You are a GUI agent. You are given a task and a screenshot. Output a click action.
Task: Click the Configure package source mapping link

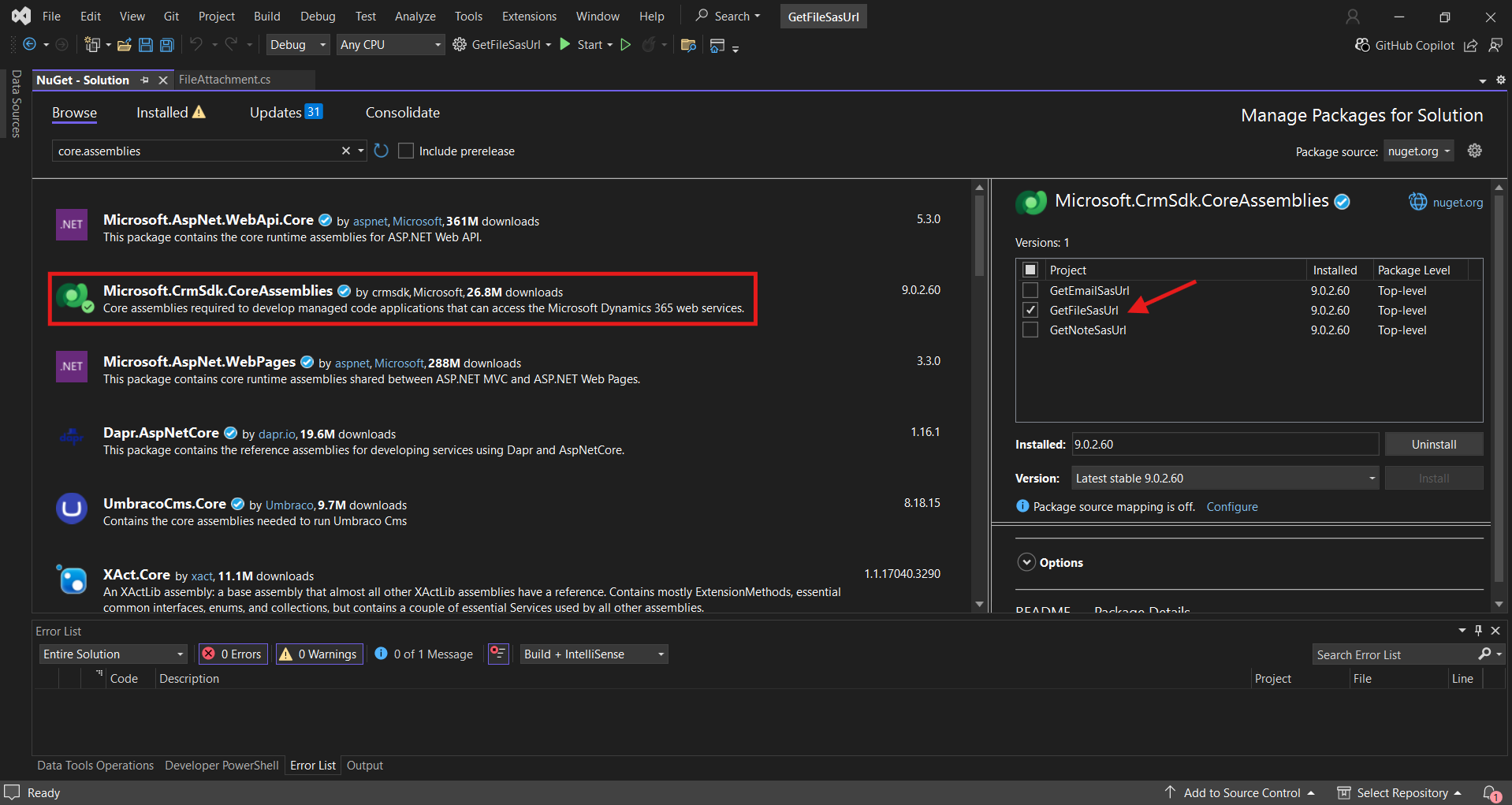pyautogui.click(x=1231, y=506)
